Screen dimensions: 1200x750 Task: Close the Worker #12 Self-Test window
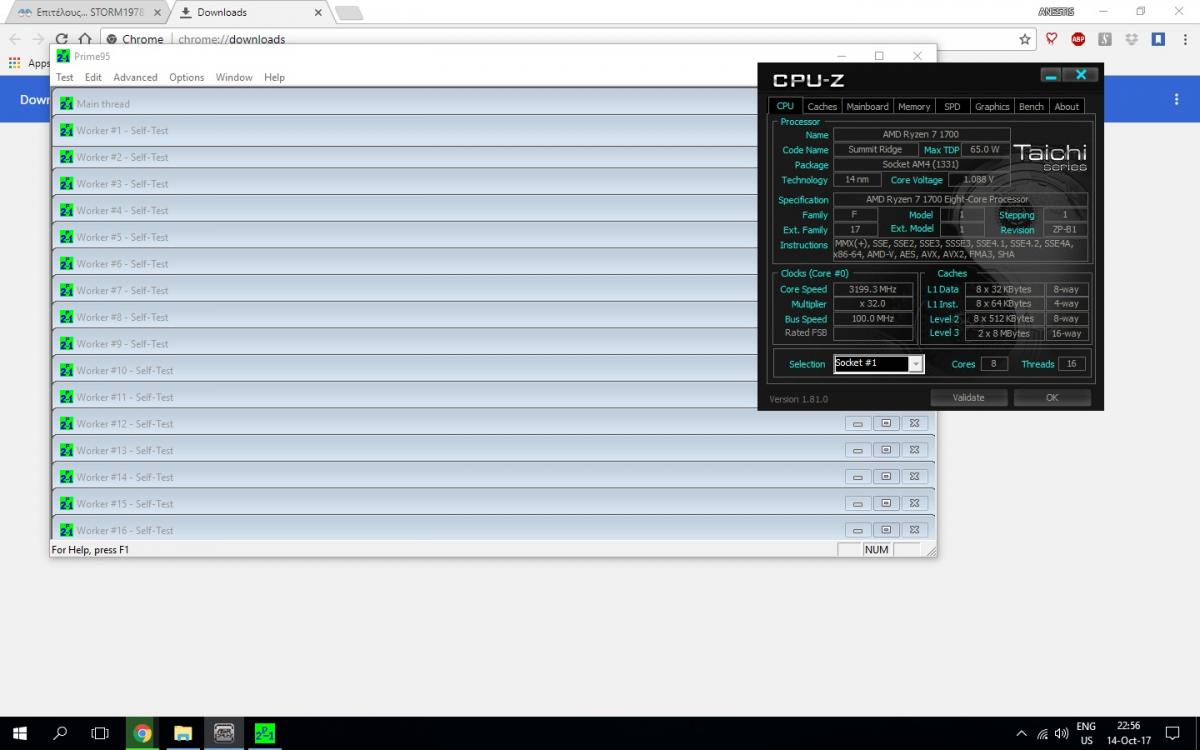pos(913,423)
